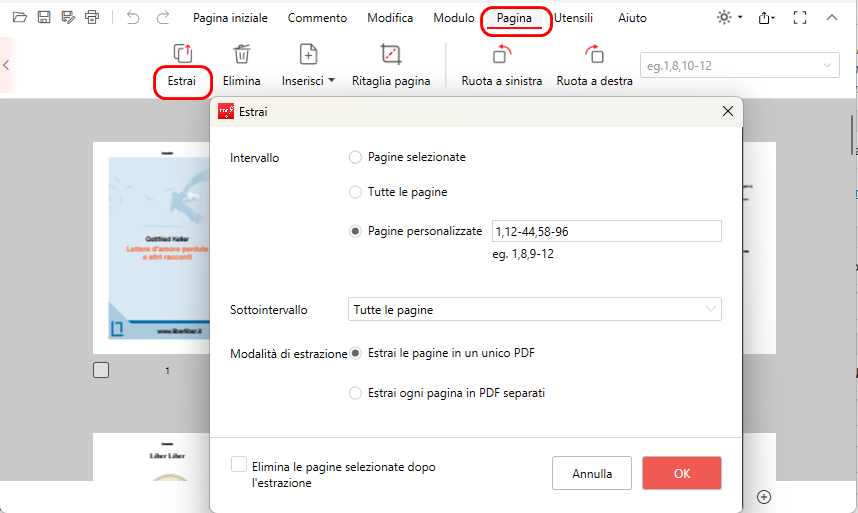Switch to Pagina tab
858x513 pixels.
coord(514,18)
